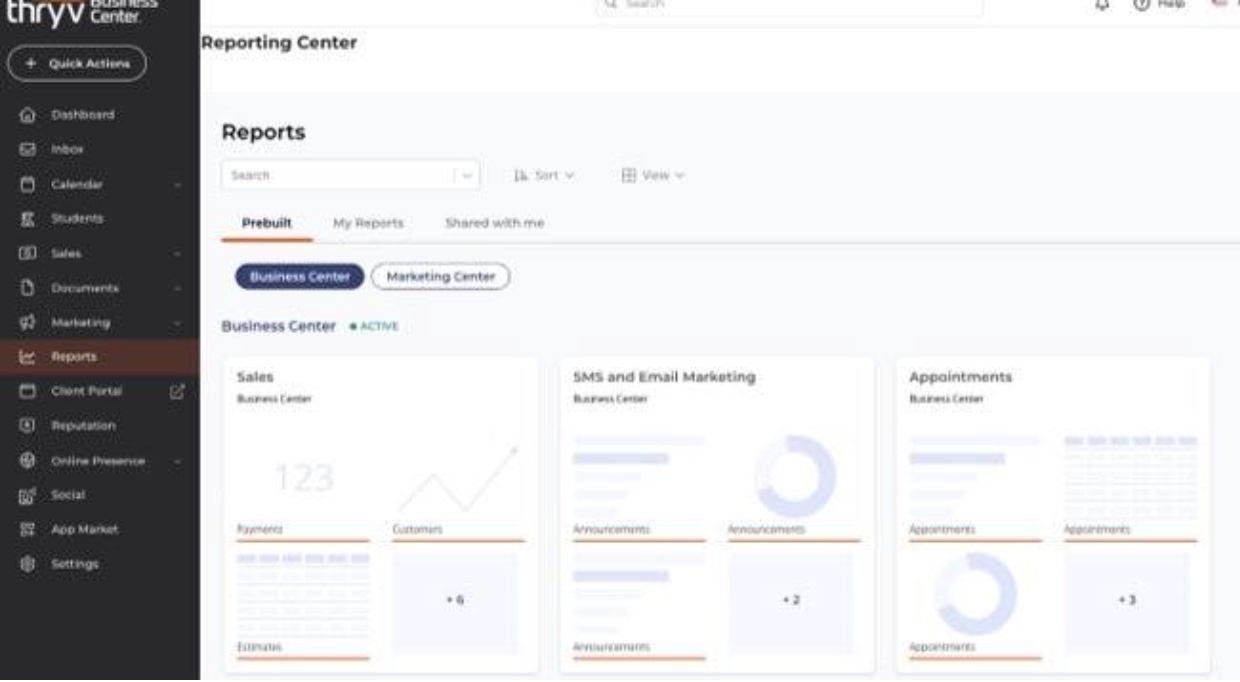Screen dimensions: 1240x682
Task: Click the Students sidebar icon
Action: (29, 219)
